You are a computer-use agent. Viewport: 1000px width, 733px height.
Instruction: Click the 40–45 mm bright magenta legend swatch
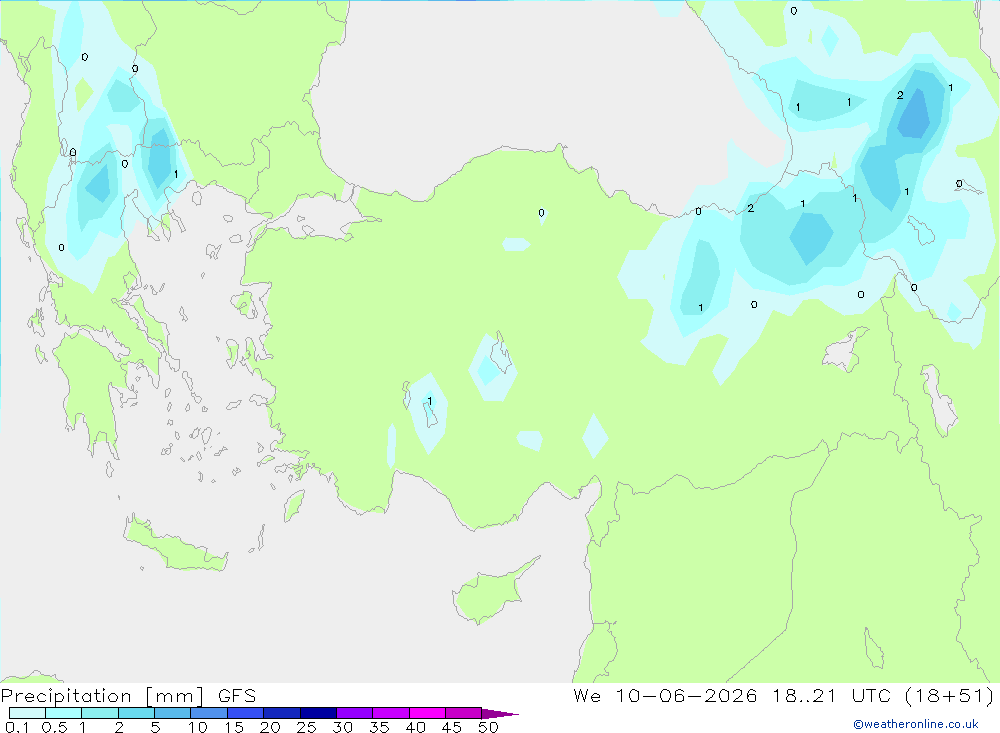[427, 713]
